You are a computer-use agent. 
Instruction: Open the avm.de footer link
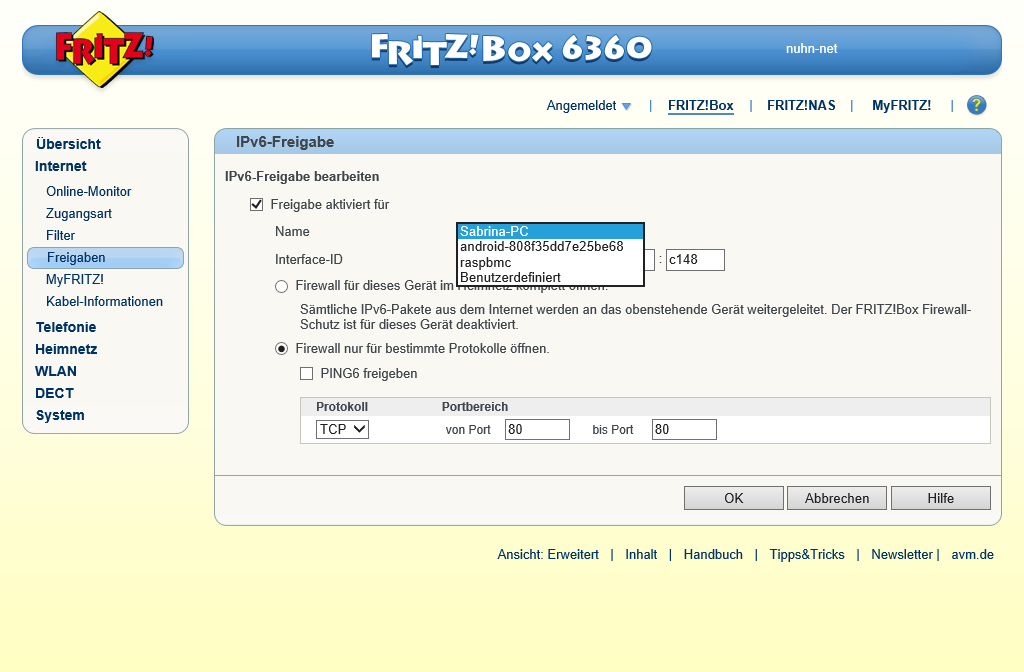(972, 554)
